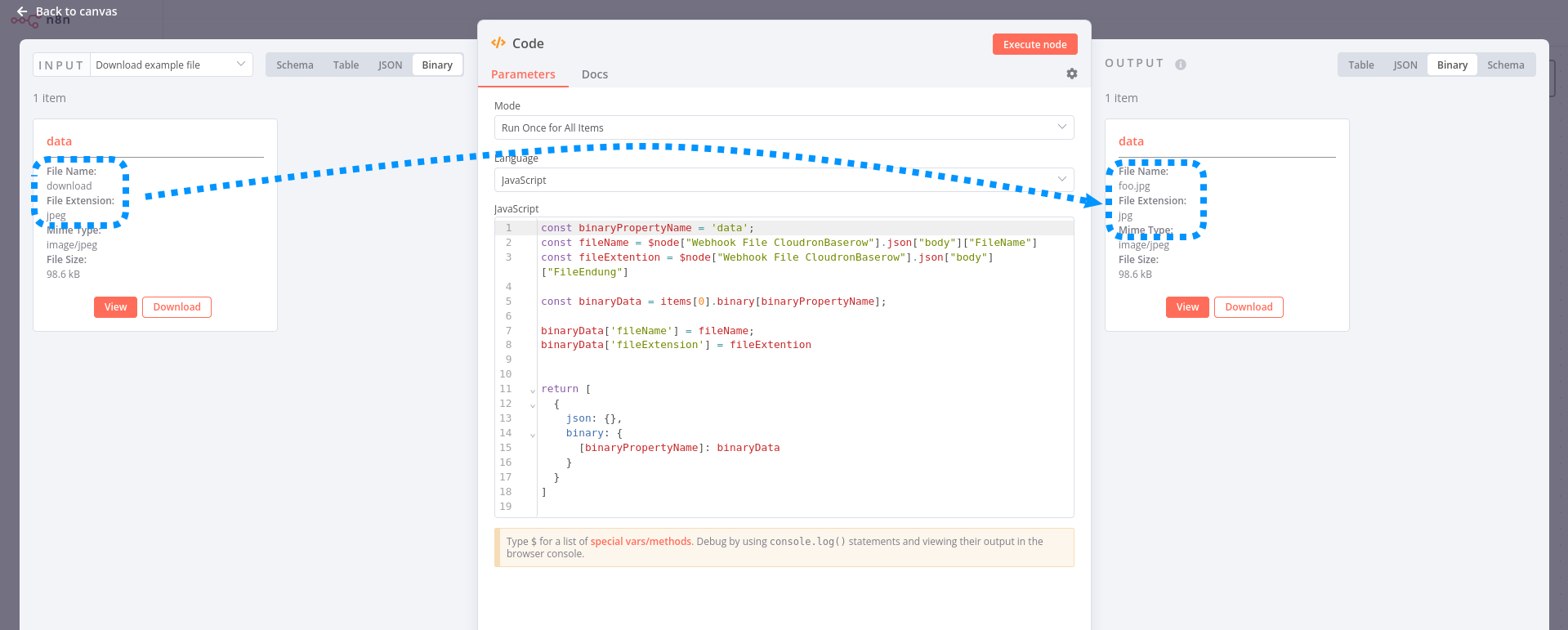Image resolution: width=1568 pixels, height=630 pixels.
Task: Click the Code node icon
Action: [498, 43]
